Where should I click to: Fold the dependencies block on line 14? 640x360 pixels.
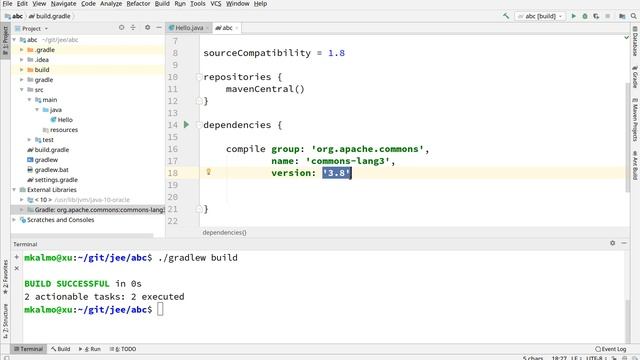[x=199, y=125]
